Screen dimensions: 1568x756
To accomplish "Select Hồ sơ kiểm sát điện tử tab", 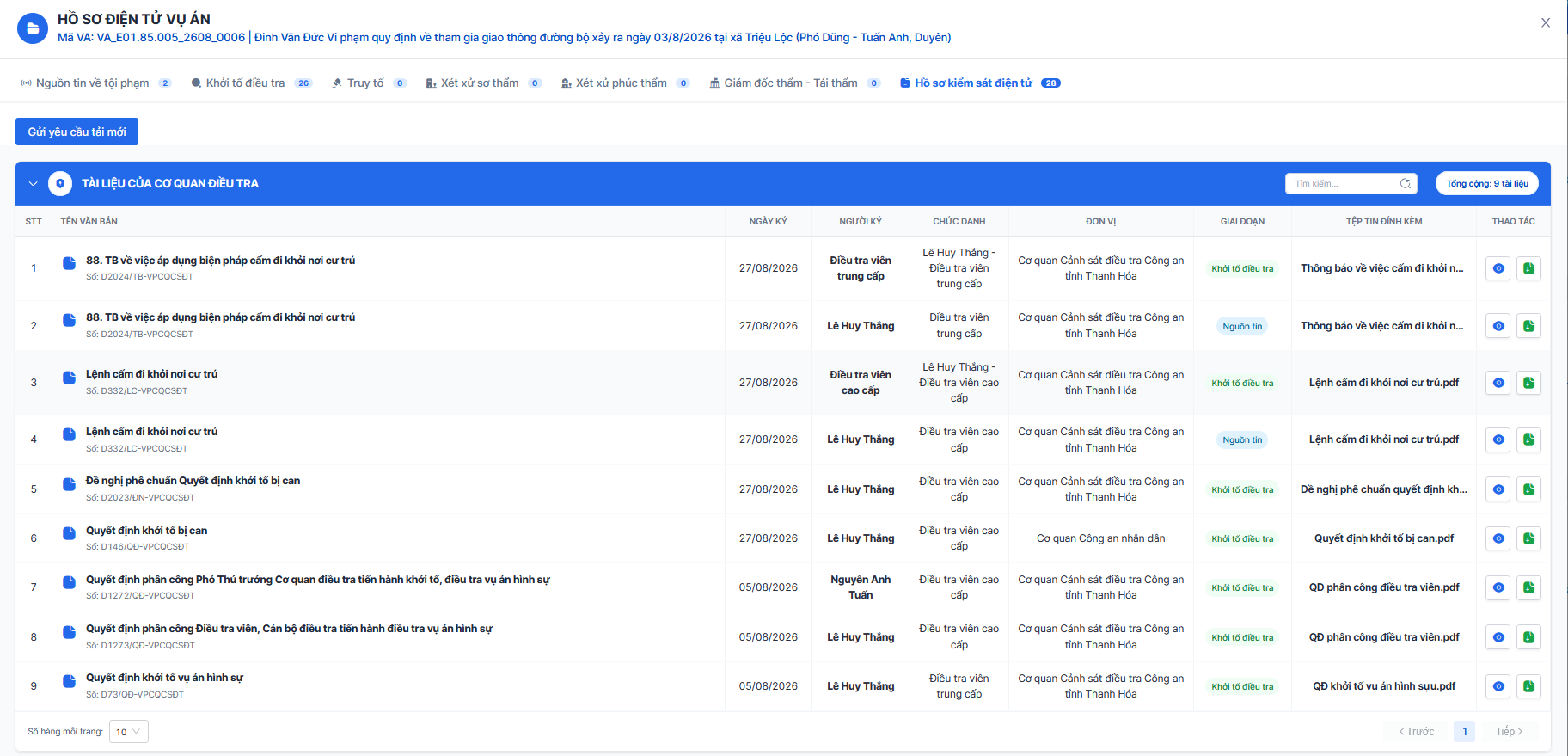I will pos(980,83).
